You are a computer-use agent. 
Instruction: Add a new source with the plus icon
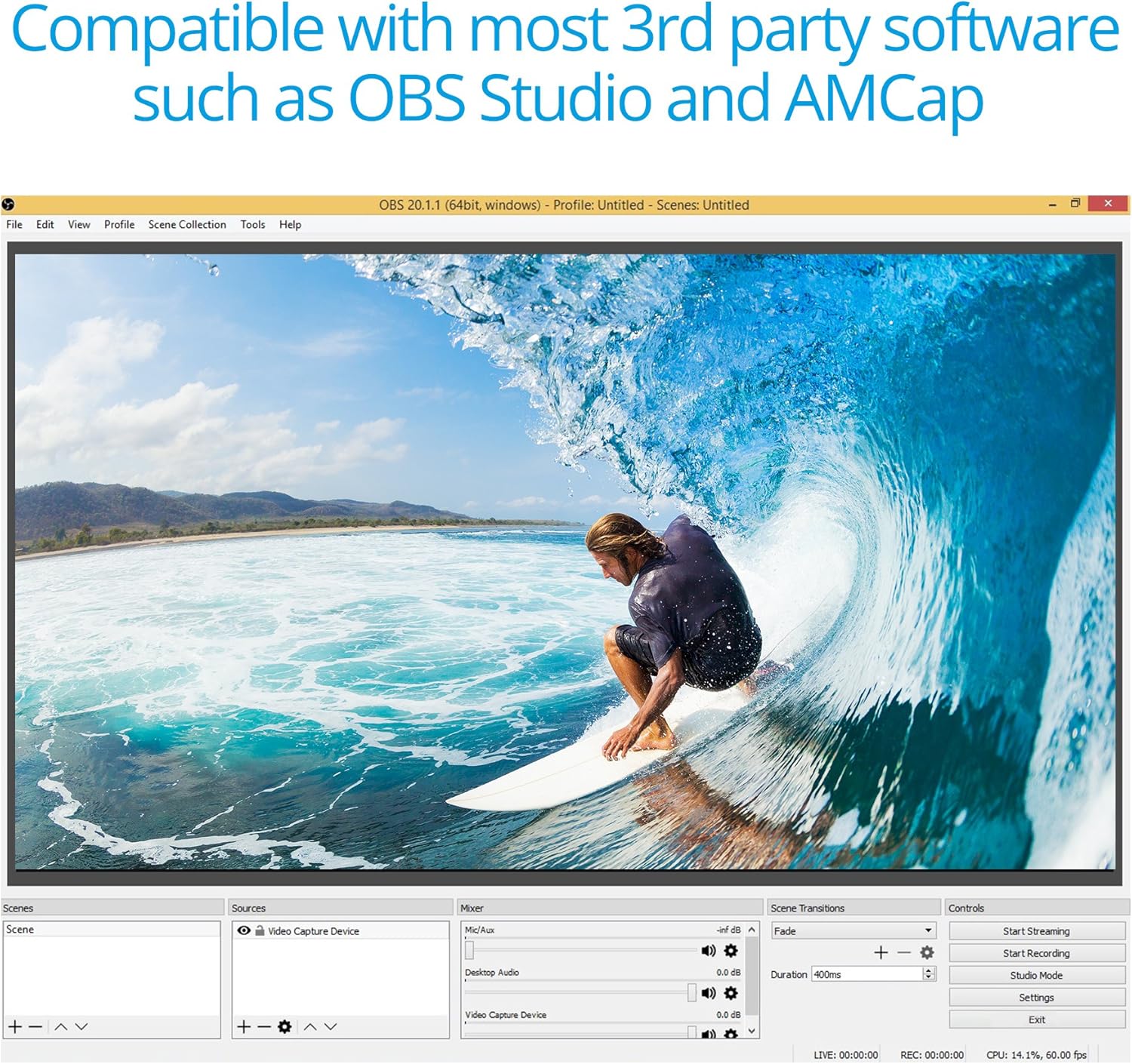(244, 1027)
